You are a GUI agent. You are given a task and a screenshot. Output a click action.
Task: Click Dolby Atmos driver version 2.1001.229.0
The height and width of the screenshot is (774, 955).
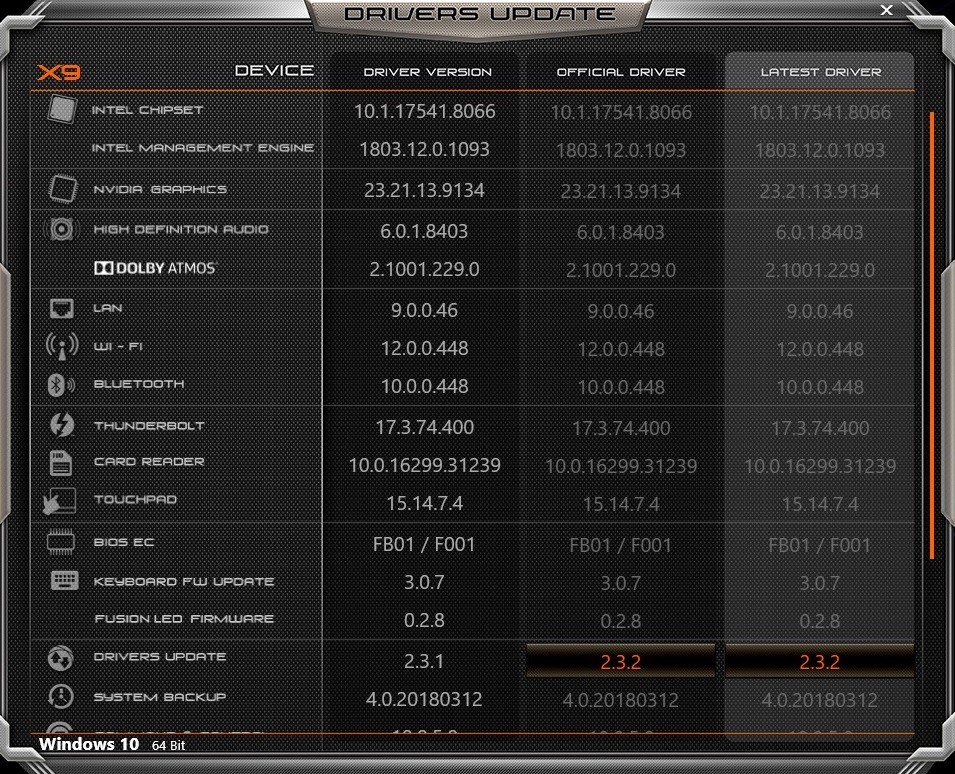pos(425,269)
